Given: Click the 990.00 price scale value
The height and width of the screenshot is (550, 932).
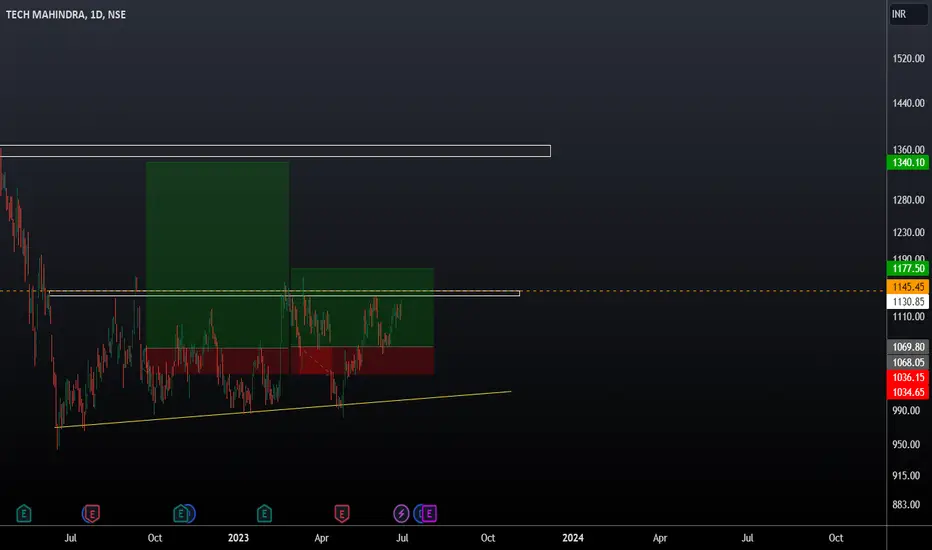Looking at the screenshot, I should (906, 410).
